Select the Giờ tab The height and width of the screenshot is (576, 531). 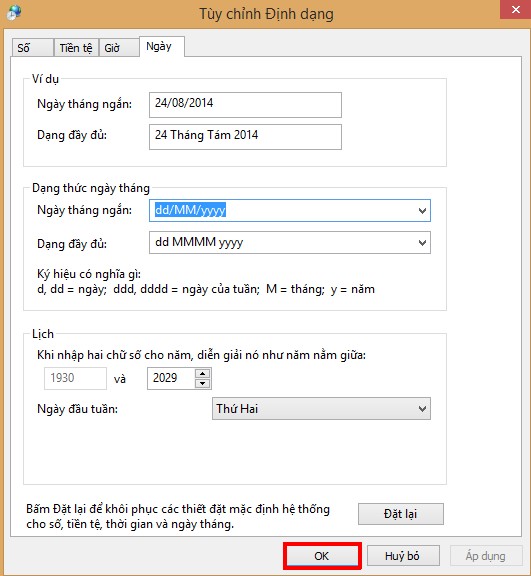[119, 48]
